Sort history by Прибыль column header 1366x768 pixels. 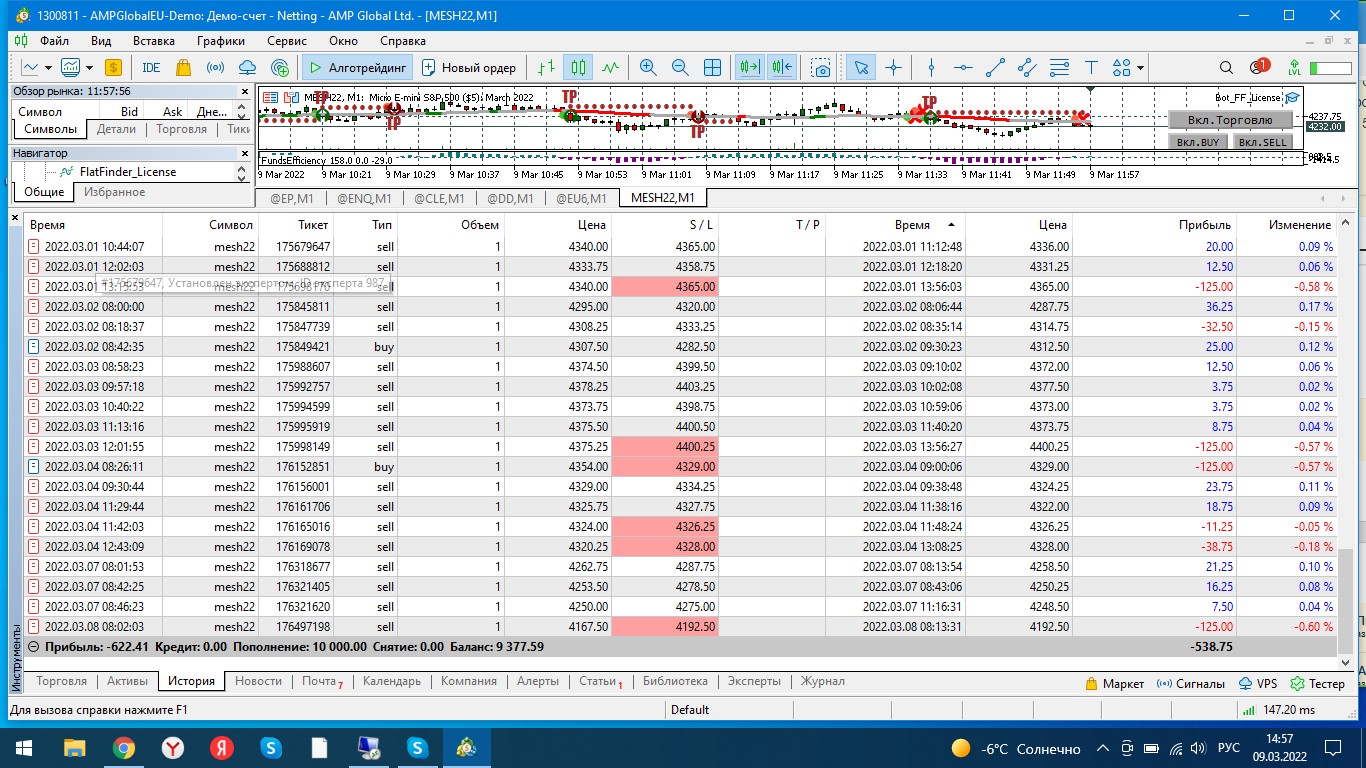[1204, 225]
